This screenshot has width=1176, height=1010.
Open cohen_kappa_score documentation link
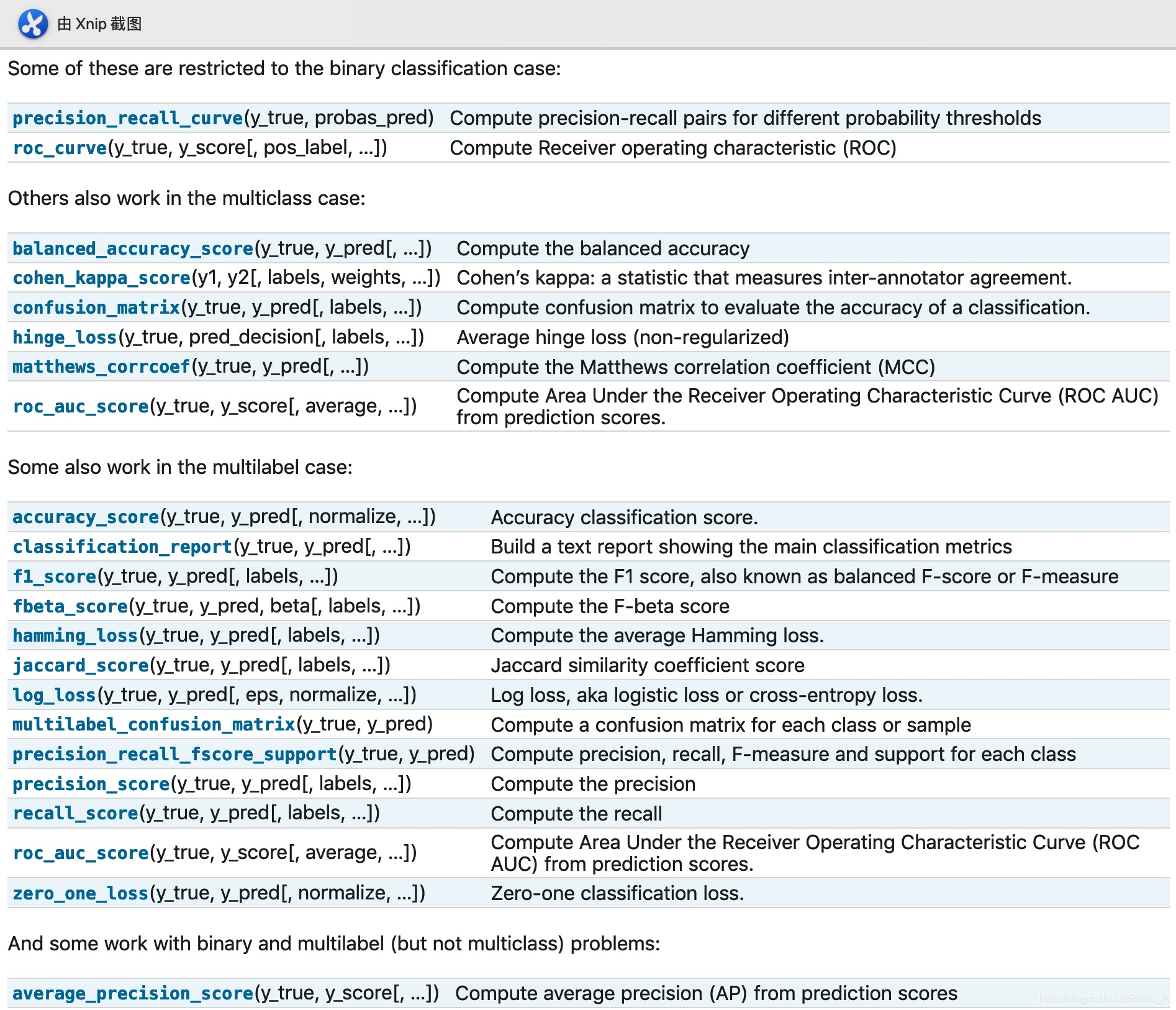point(102,278)
